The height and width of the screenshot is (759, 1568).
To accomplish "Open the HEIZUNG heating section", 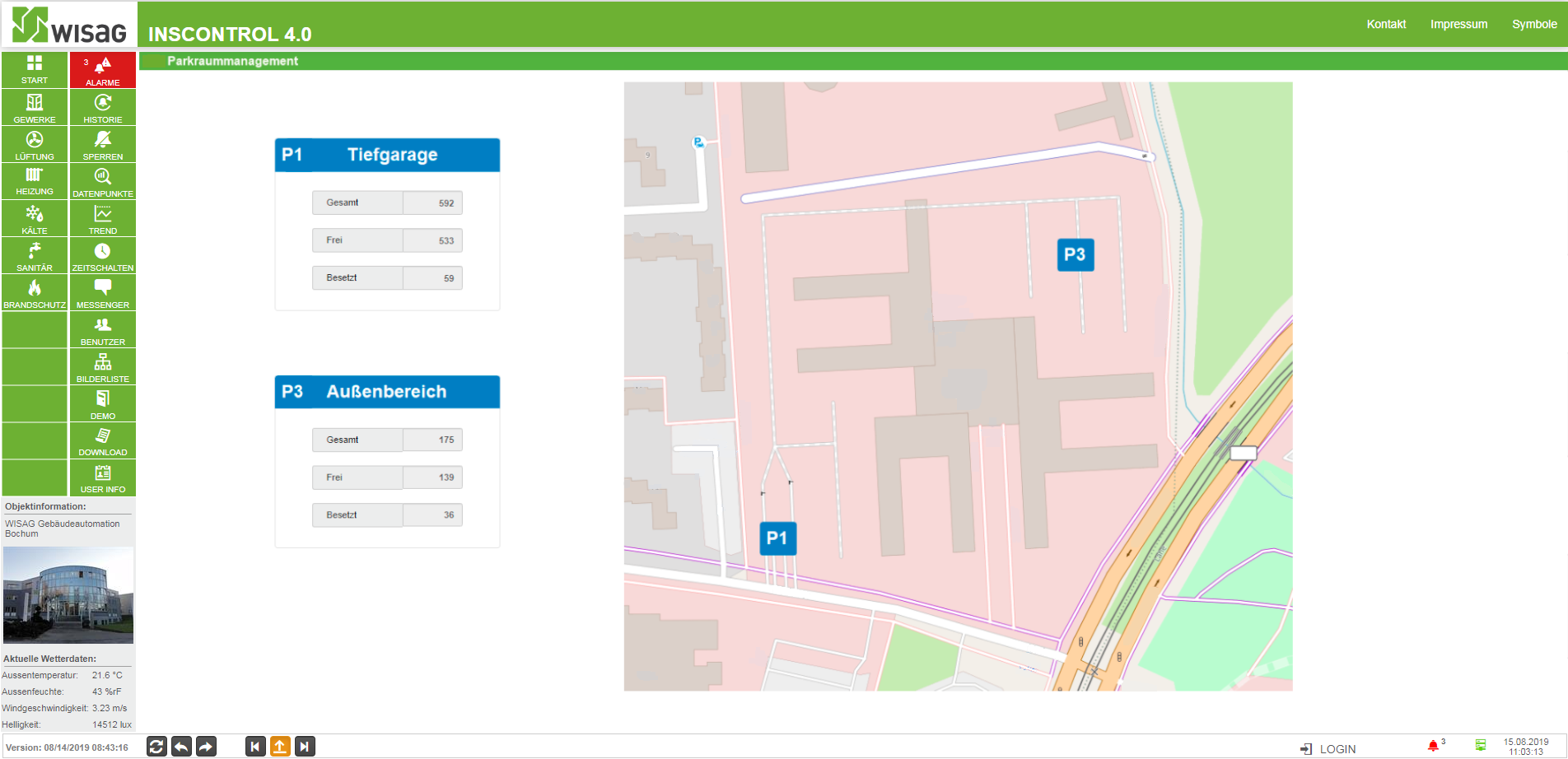I will [x=35, y=181].
